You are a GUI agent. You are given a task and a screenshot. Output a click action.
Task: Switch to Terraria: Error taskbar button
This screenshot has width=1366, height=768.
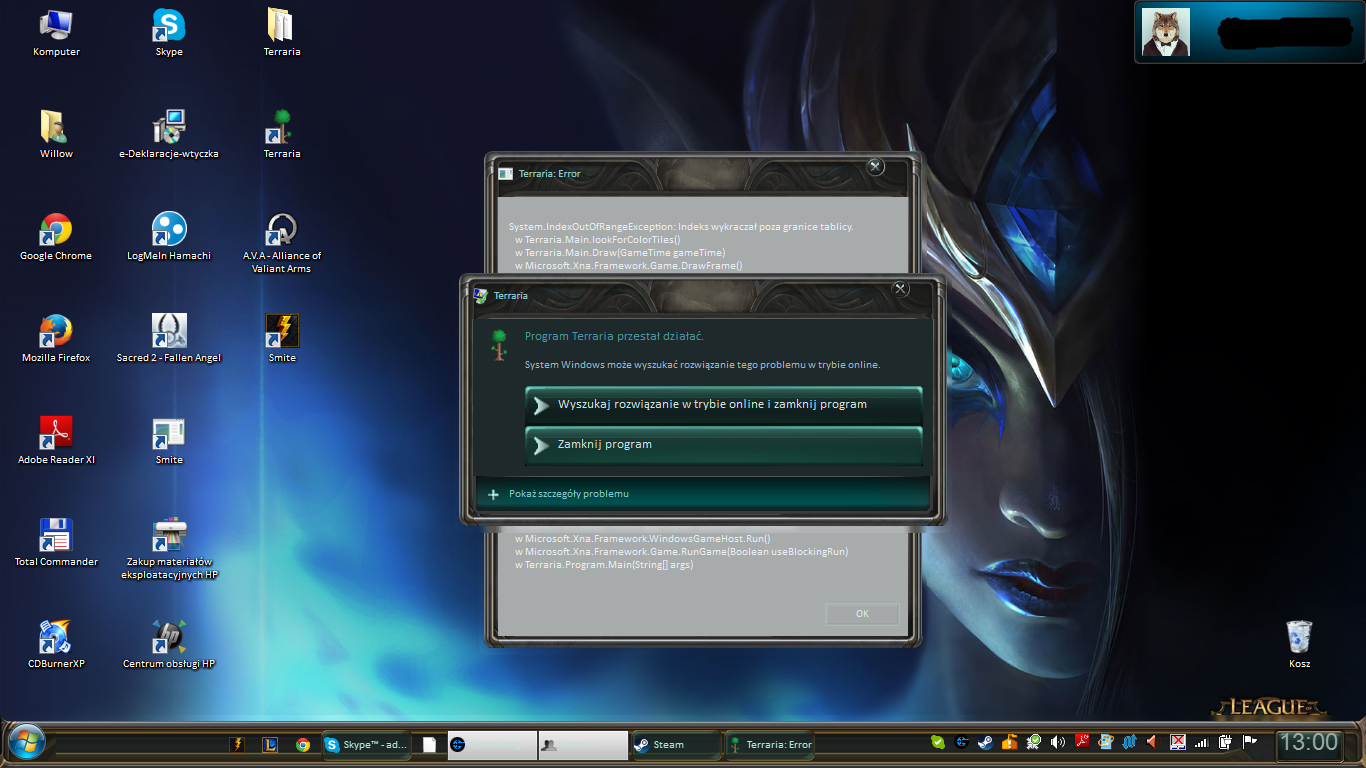tap(770, 744)
